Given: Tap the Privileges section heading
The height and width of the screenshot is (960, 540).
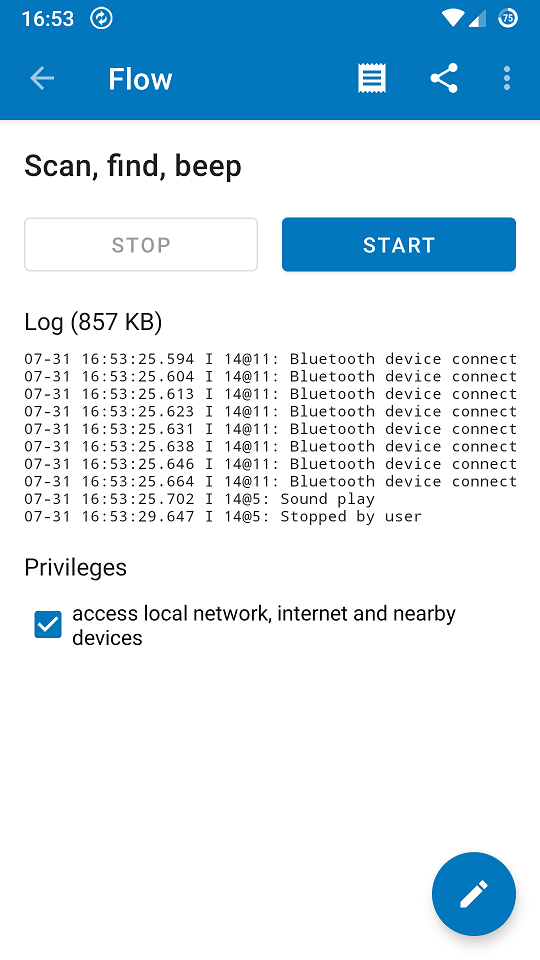Looking at the screenshot, I should [75, 568].
